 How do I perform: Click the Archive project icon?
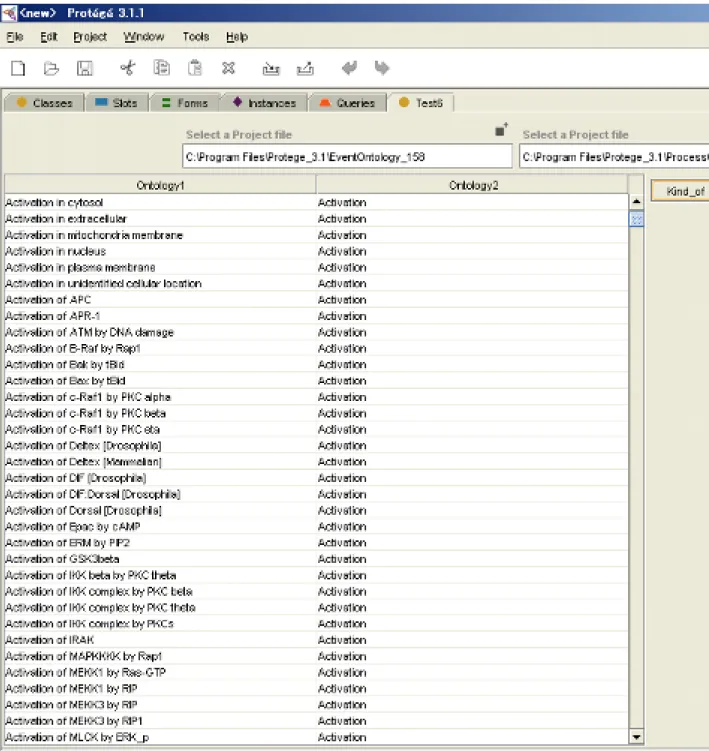[x=271, y=68]
